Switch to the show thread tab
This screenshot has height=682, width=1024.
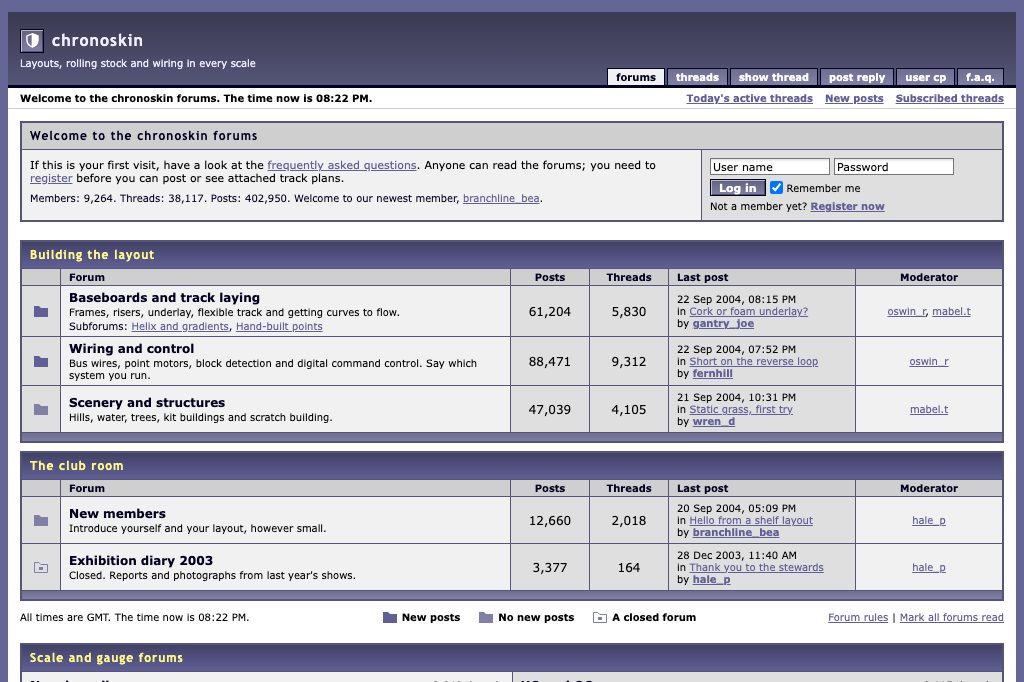[773, 77]
